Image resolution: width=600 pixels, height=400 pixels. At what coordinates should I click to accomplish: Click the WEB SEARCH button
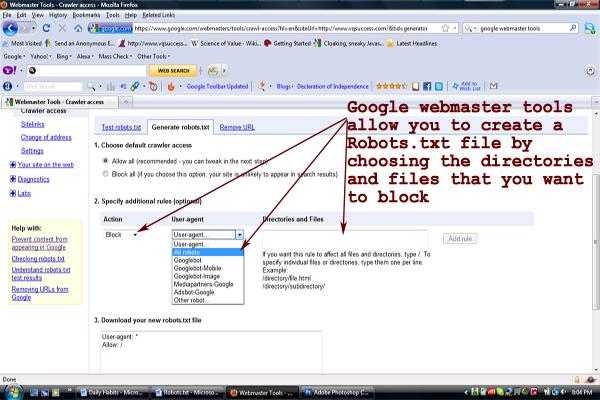[173, 71]
